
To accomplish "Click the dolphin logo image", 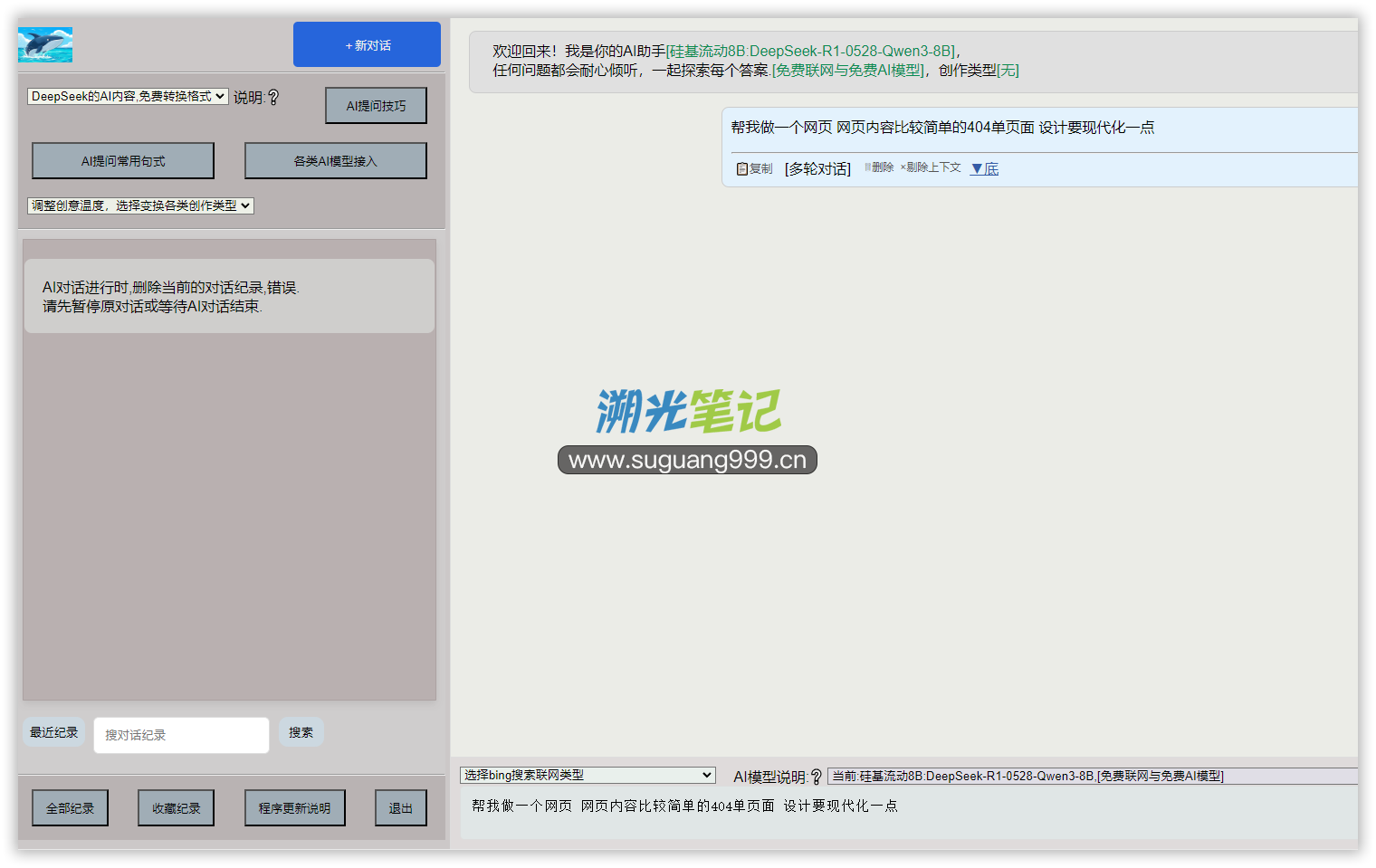I will pyautogui.click(x=45, y=44).
